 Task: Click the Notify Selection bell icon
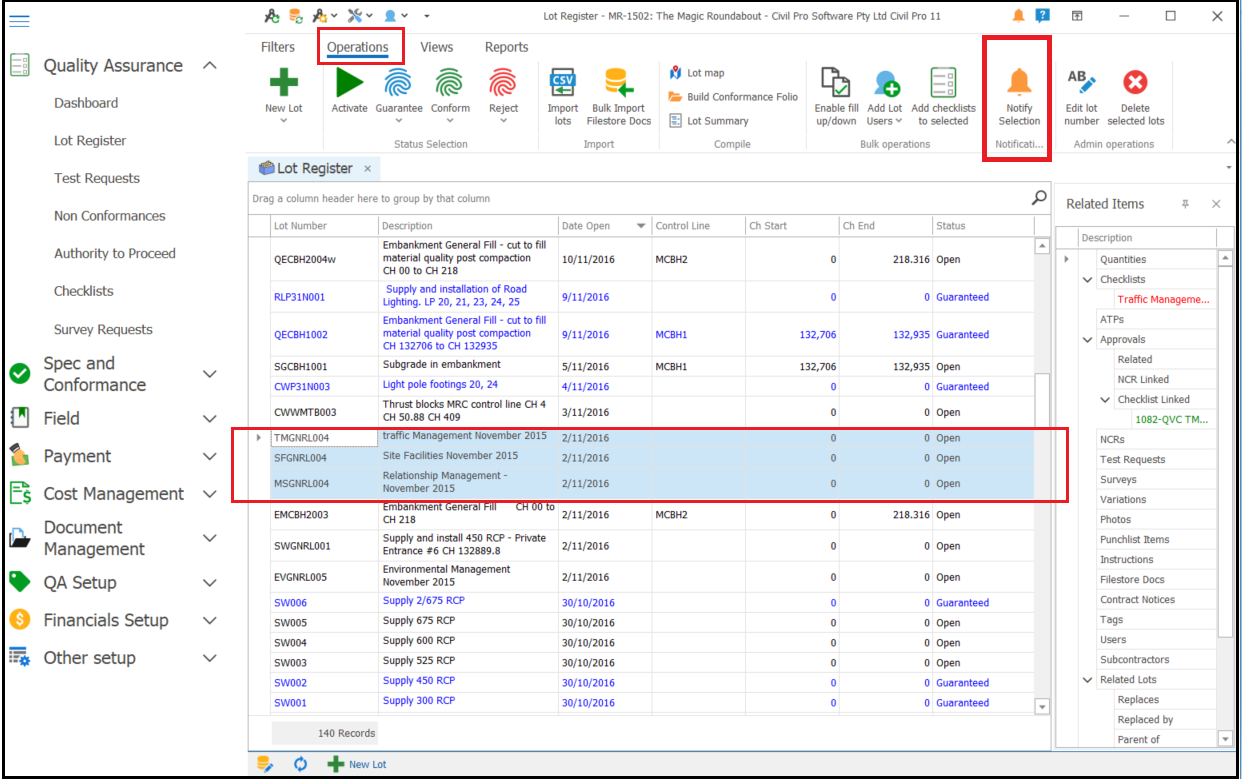pos(1019,81)
